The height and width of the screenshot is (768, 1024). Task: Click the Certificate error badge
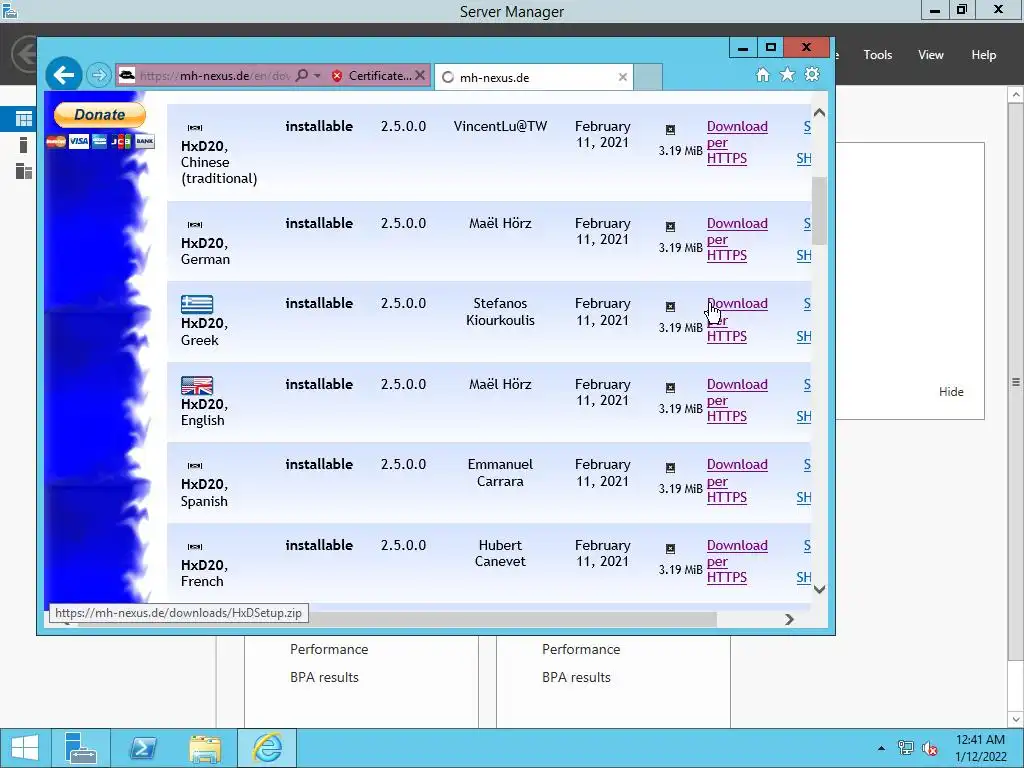(x=371, y=76)
